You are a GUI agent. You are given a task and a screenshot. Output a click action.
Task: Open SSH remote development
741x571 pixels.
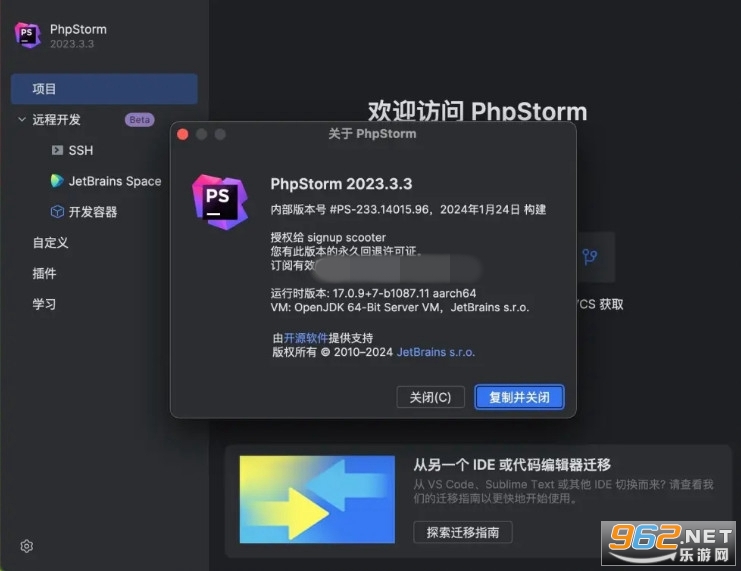pyautogui.click(x=81, y=150)
